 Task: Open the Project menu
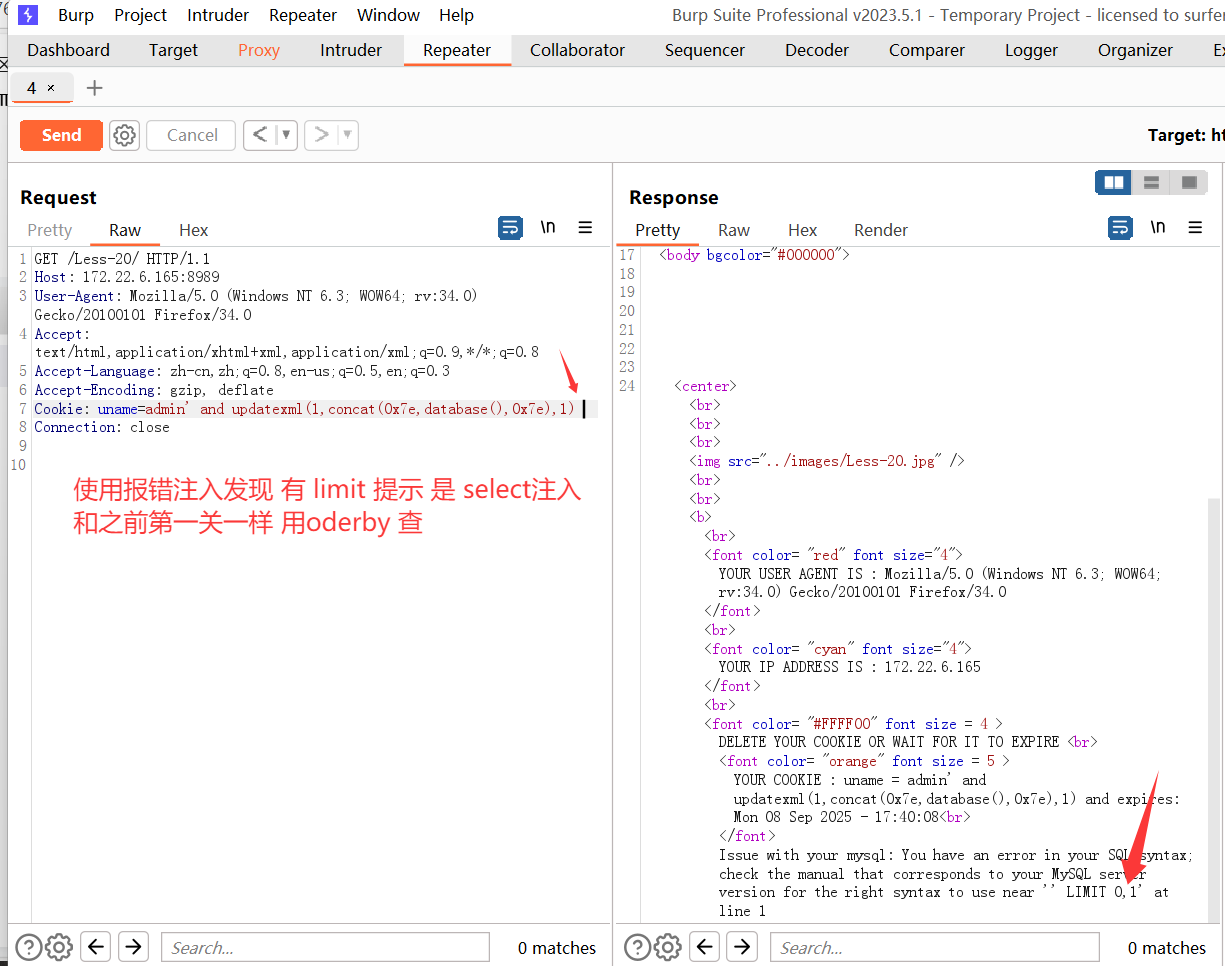click(141, 15)
